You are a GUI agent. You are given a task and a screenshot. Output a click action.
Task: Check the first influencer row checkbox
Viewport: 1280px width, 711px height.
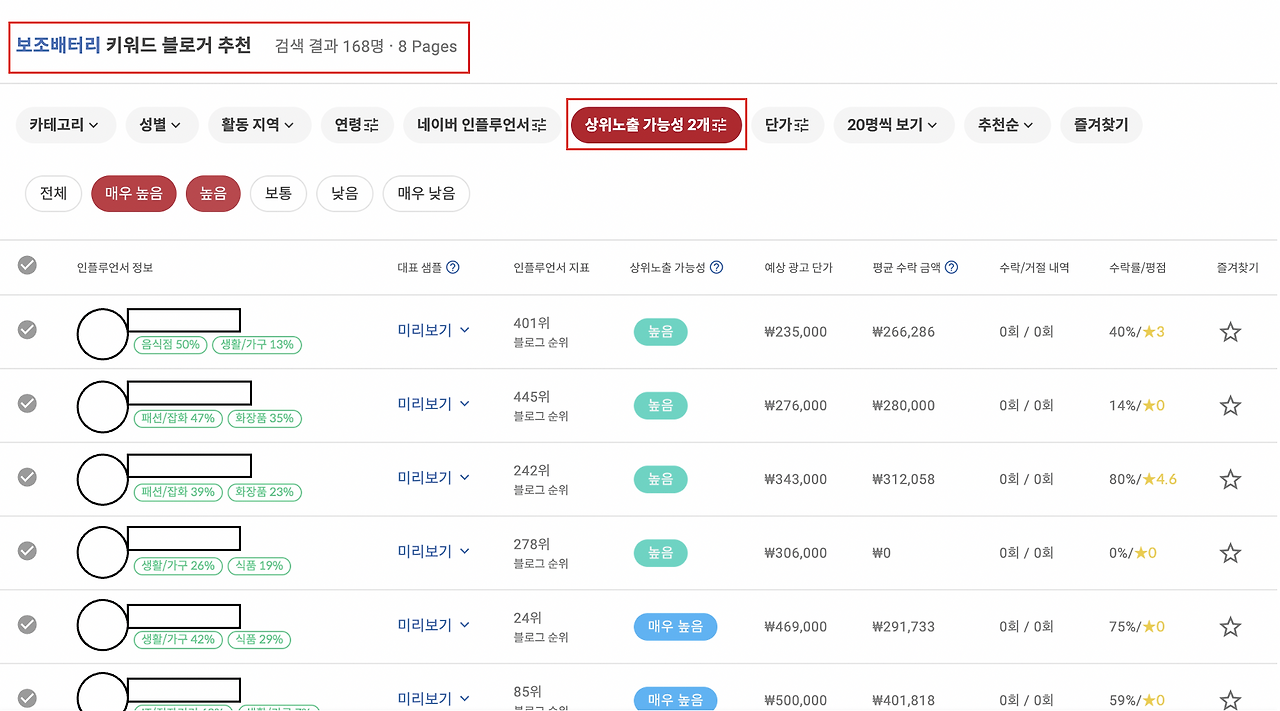point(27,330)
